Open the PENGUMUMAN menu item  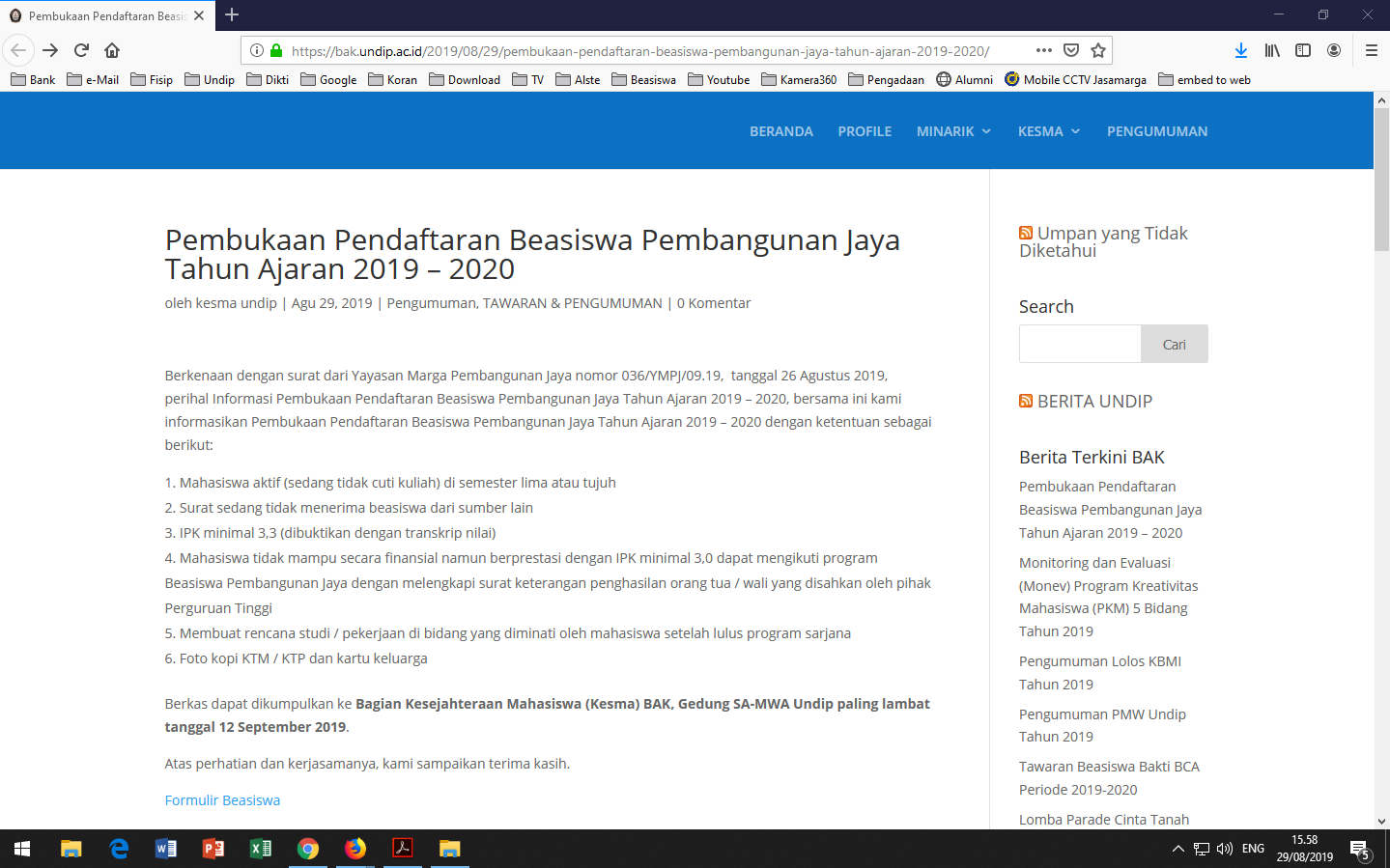pyautogui.click(x=1156, y=131)
